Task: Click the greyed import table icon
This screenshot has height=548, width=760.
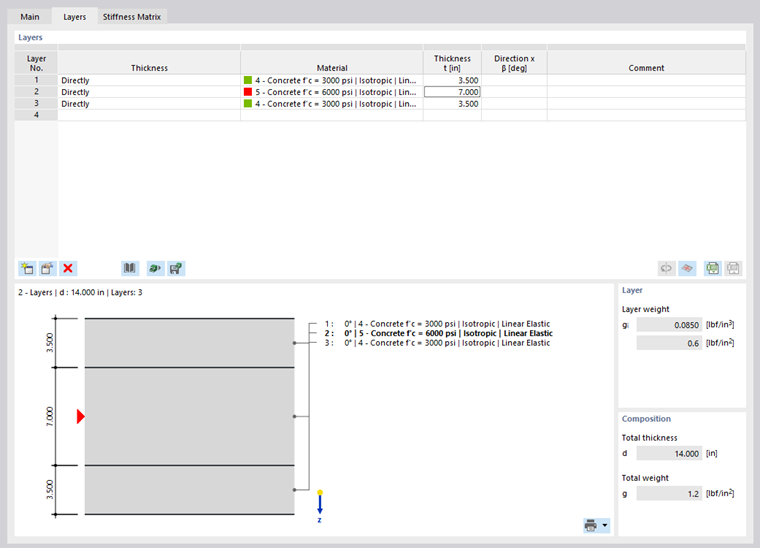Action: pyautogui.click(x=733, y=268)
